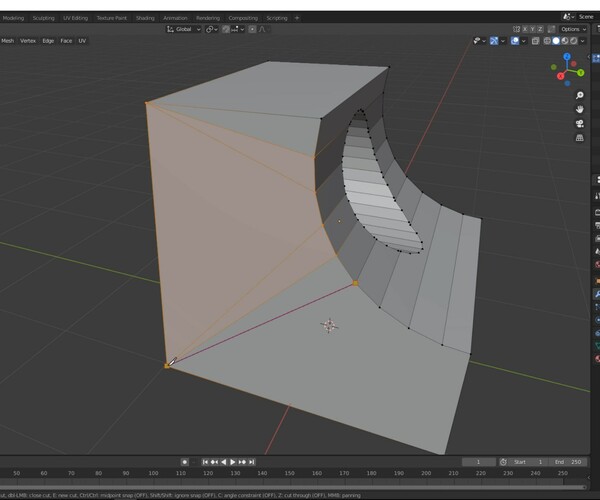Open the snapping options dropdown
The width and height of the screenshot is (600, 500).
[238, 29]
